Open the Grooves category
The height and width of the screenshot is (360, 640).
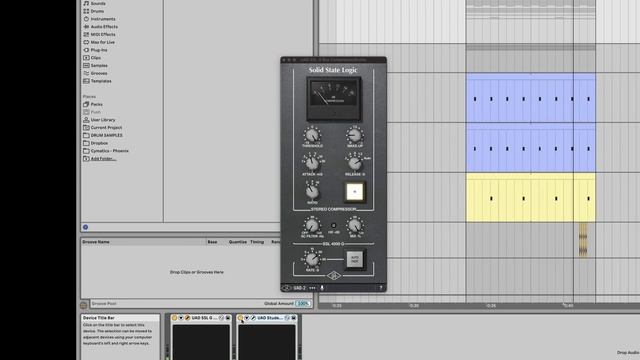click(99, 73)
